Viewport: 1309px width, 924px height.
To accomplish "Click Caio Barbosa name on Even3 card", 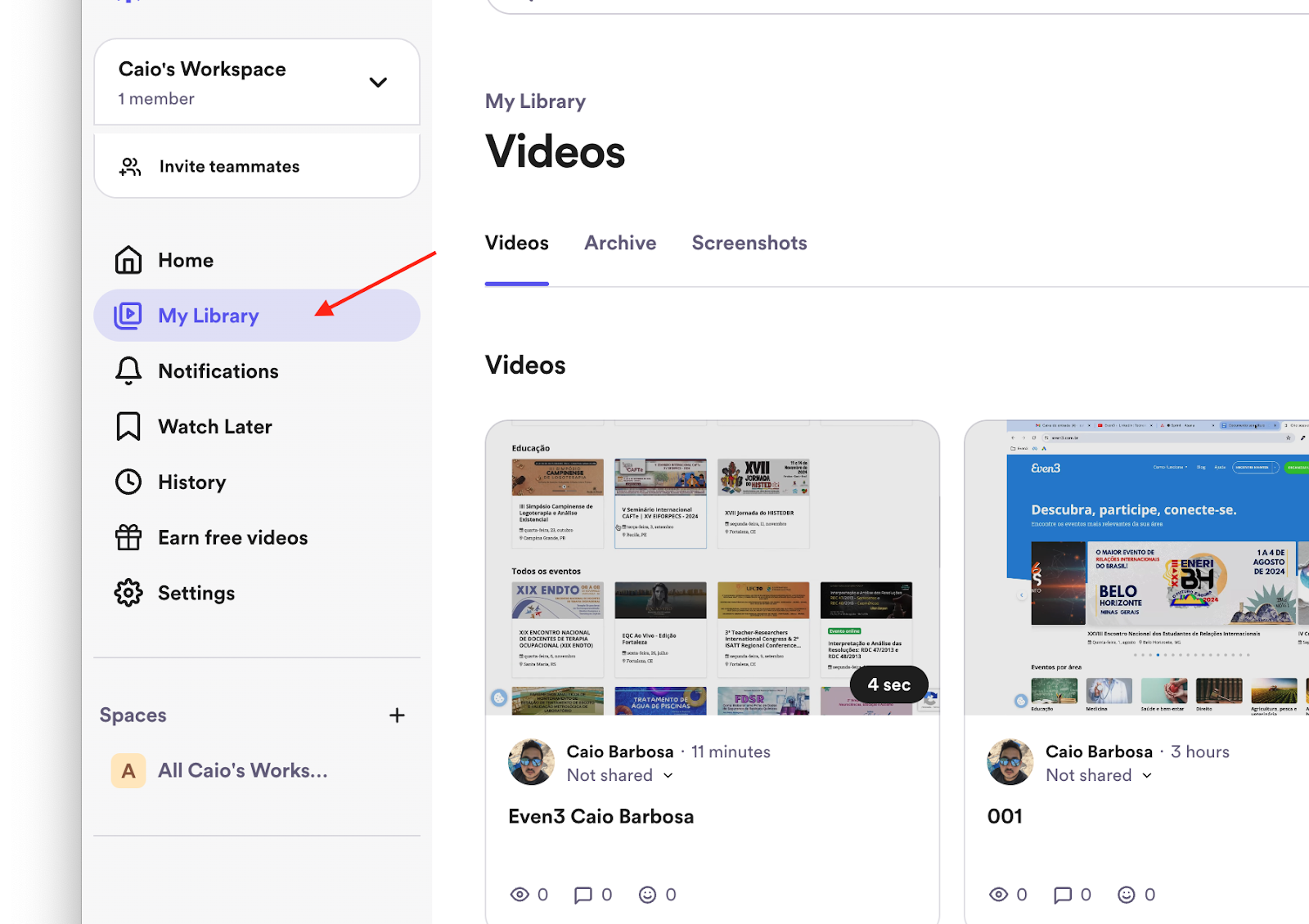I will [620, 751].
